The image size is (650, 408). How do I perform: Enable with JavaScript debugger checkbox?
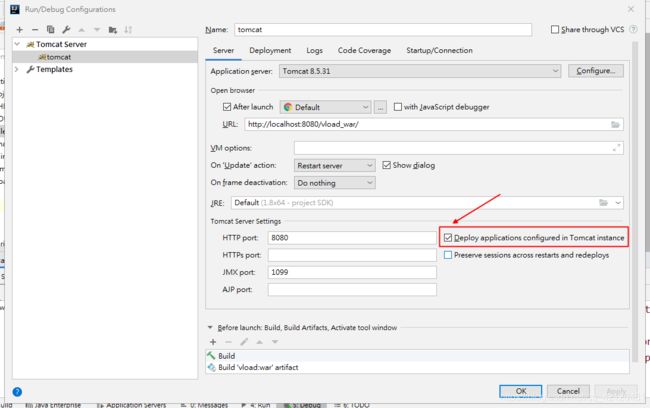(398, 107)
